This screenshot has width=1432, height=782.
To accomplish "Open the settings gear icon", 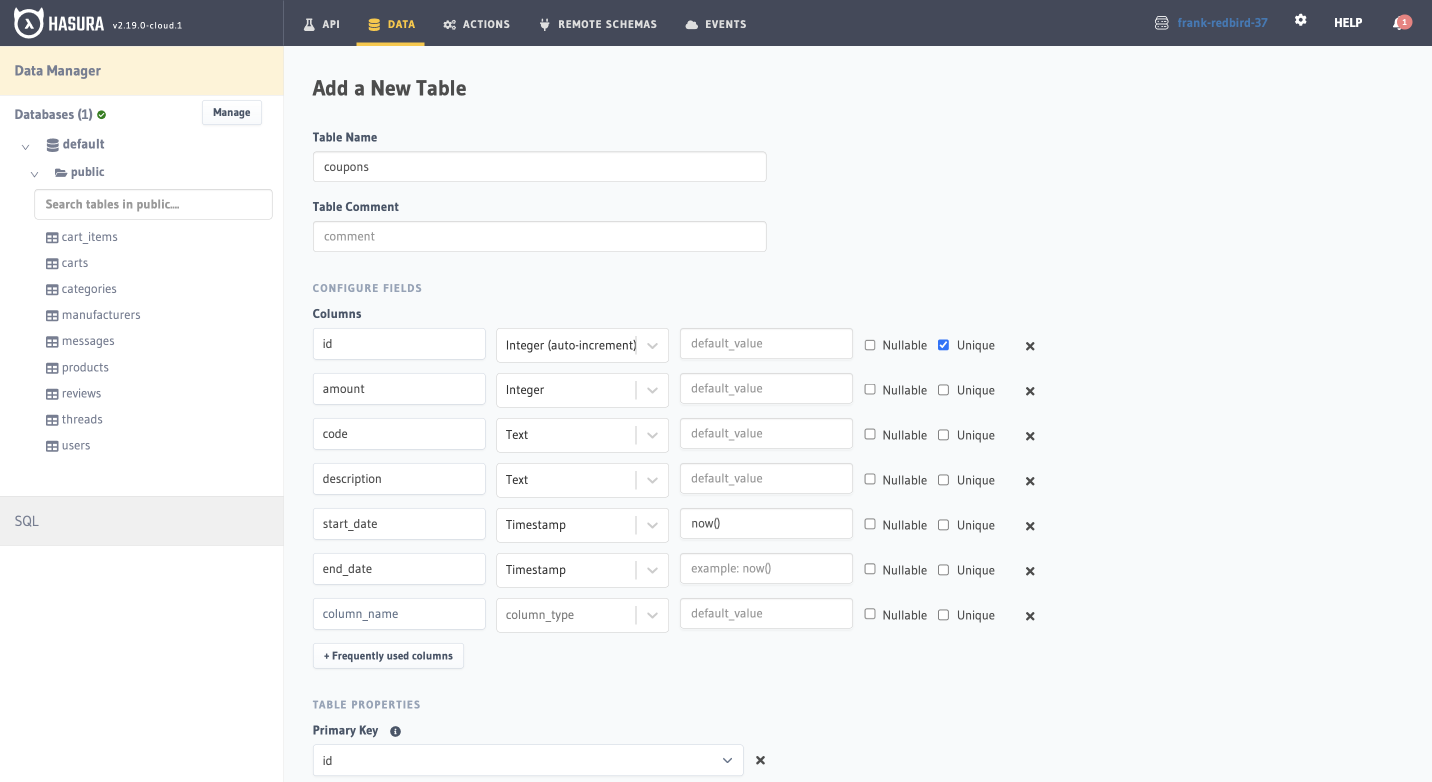I will coord(1300,20).
